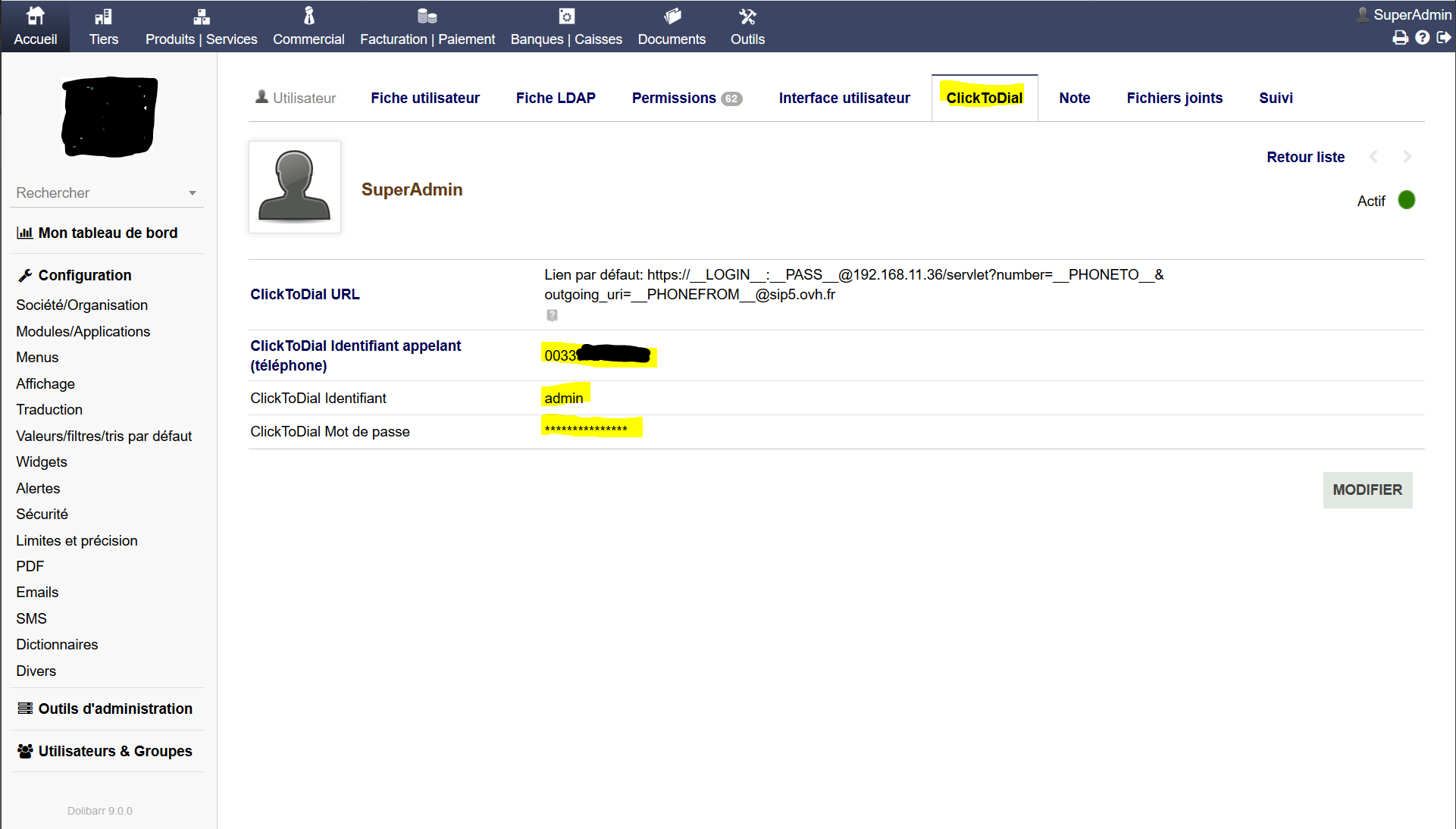Open the Tiers menu icon
This screenshot has width=1456, height=829.
103,16
